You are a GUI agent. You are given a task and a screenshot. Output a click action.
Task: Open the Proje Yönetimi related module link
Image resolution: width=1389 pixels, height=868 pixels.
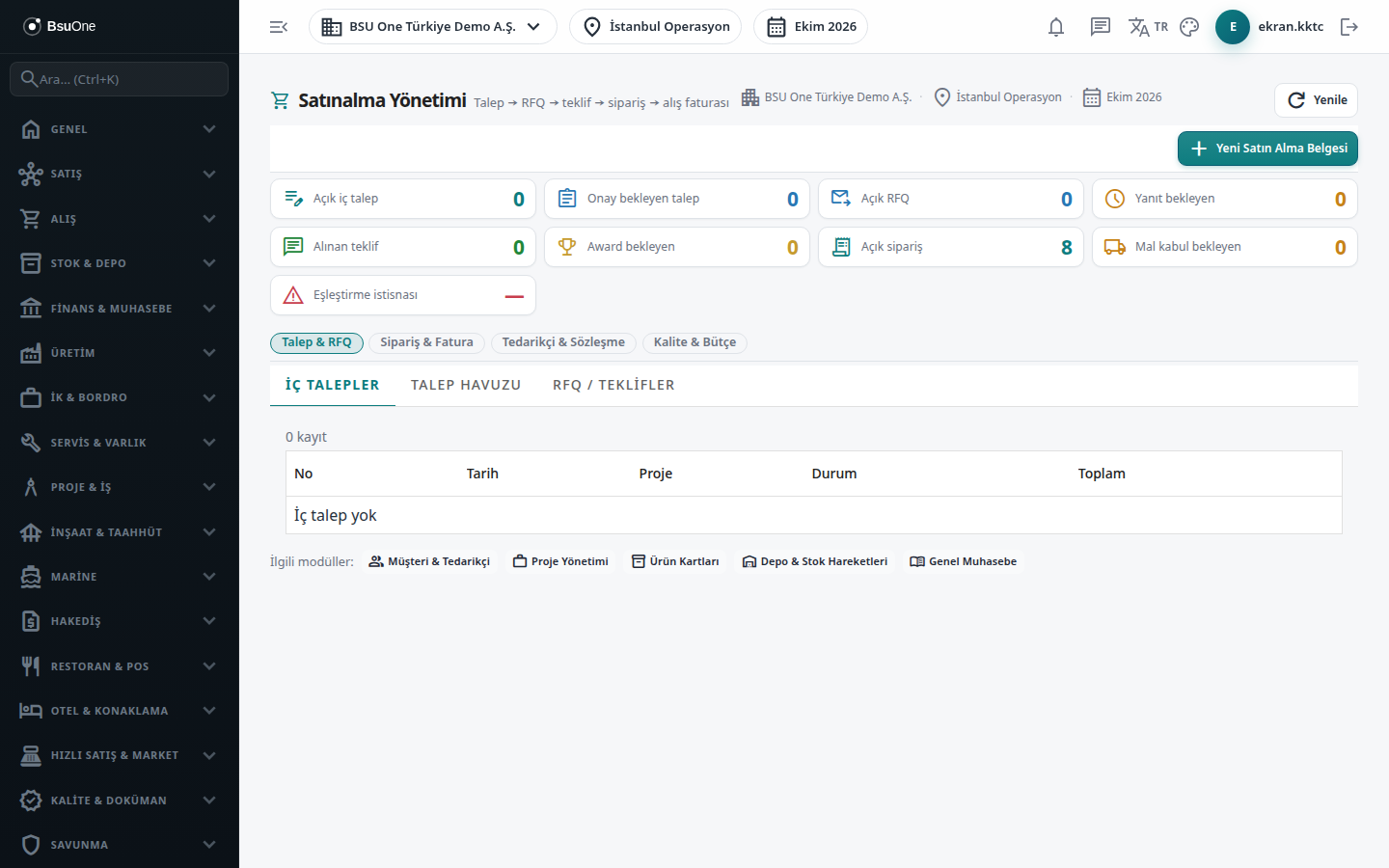coord(560,561)
